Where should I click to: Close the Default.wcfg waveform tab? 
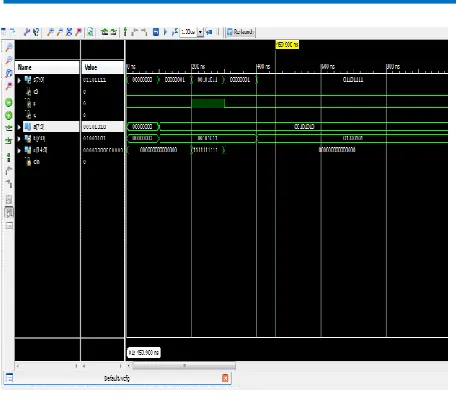tap(225, 378)
